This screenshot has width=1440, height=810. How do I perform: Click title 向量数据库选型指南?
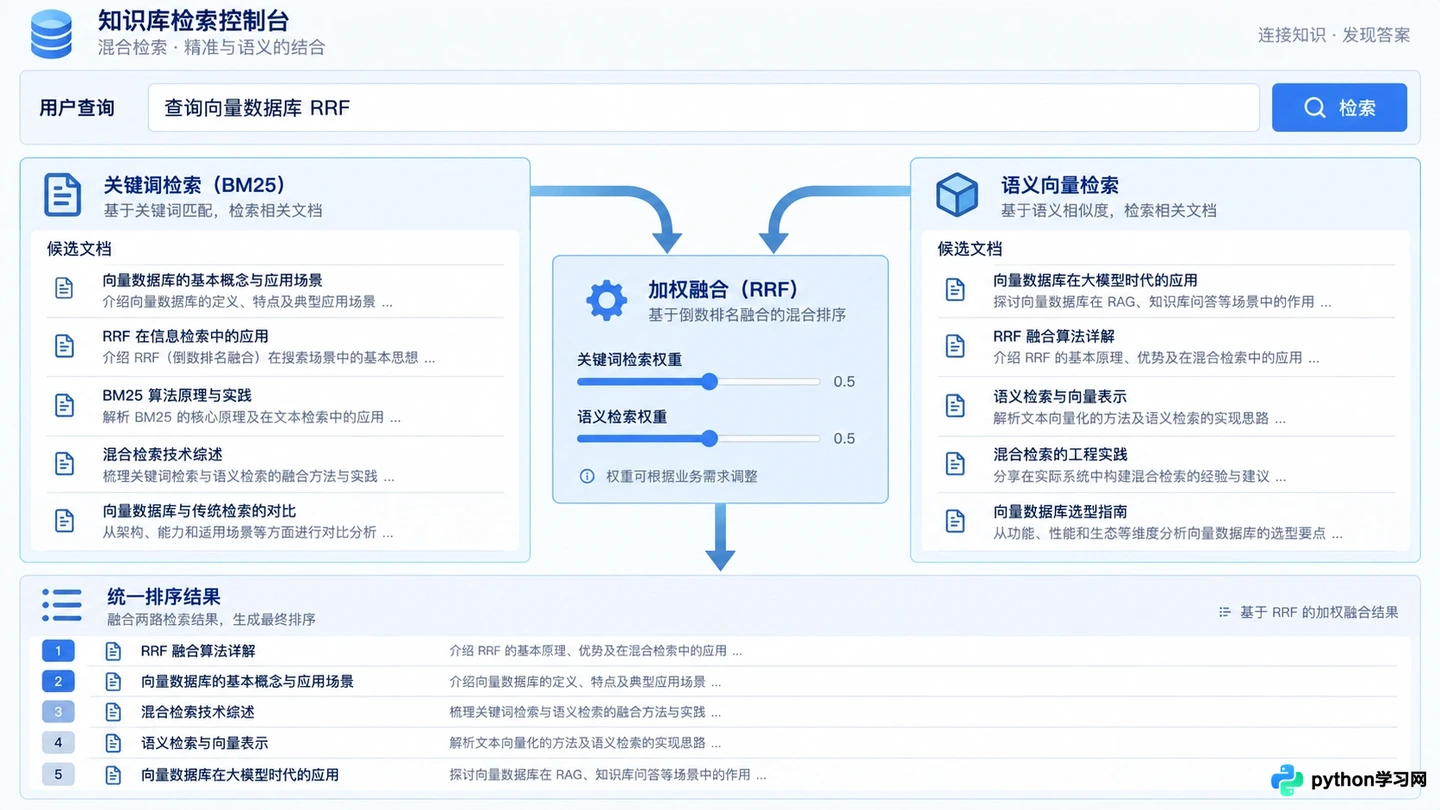point(1060,512)
